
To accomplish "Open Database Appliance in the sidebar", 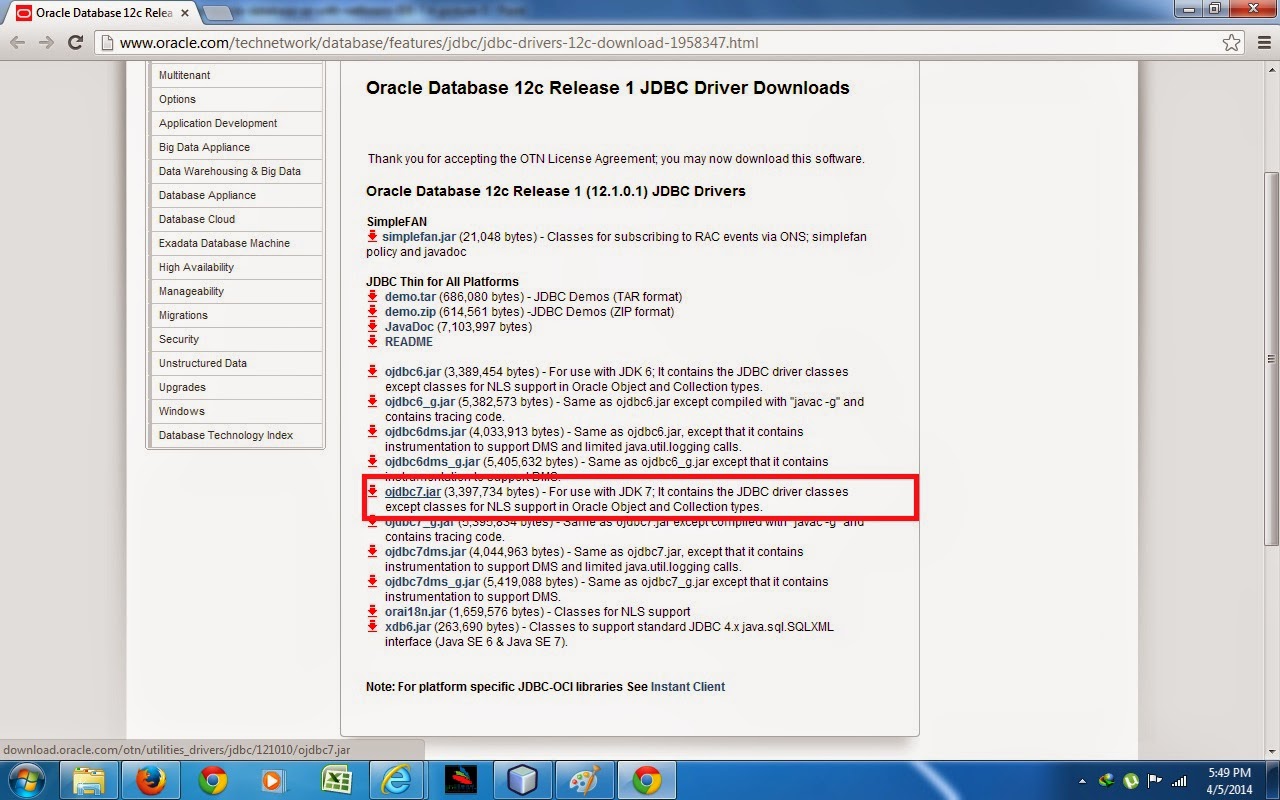I will tap(236, 195).
